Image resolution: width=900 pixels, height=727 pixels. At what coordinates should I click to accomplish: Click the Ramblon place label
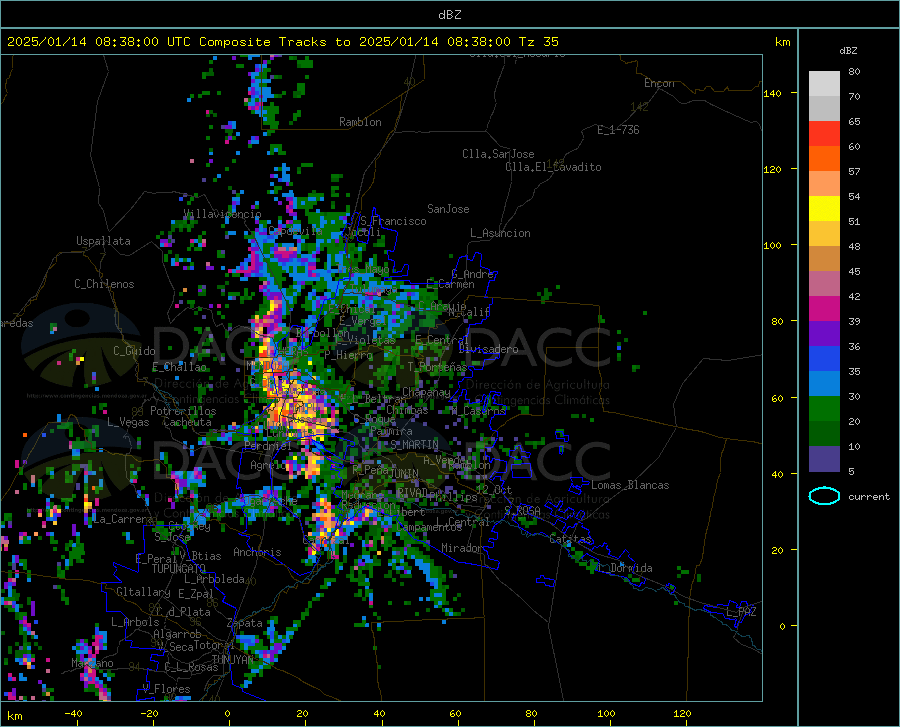point(360,122)
